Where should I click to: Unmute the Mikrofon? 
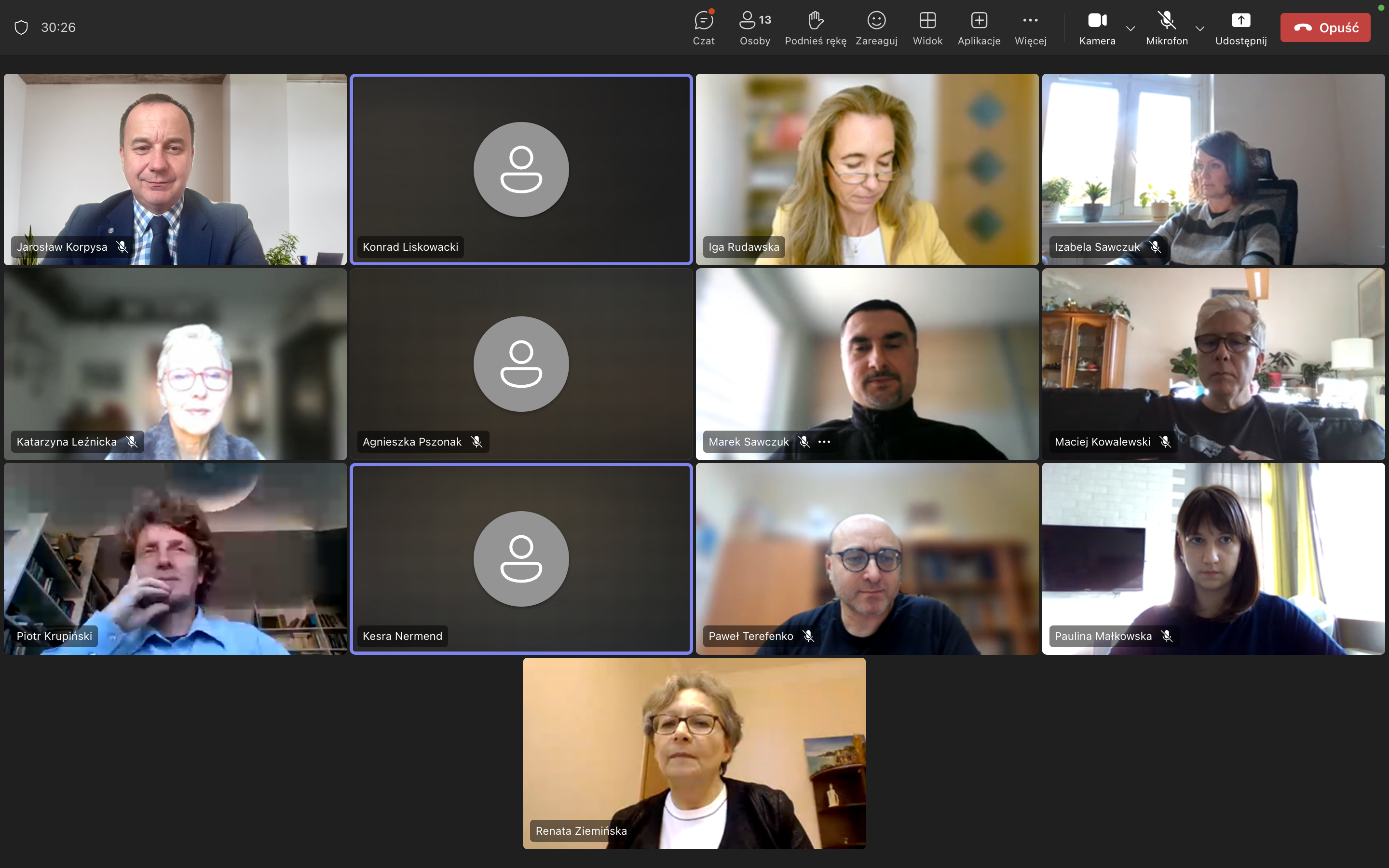1166,27
